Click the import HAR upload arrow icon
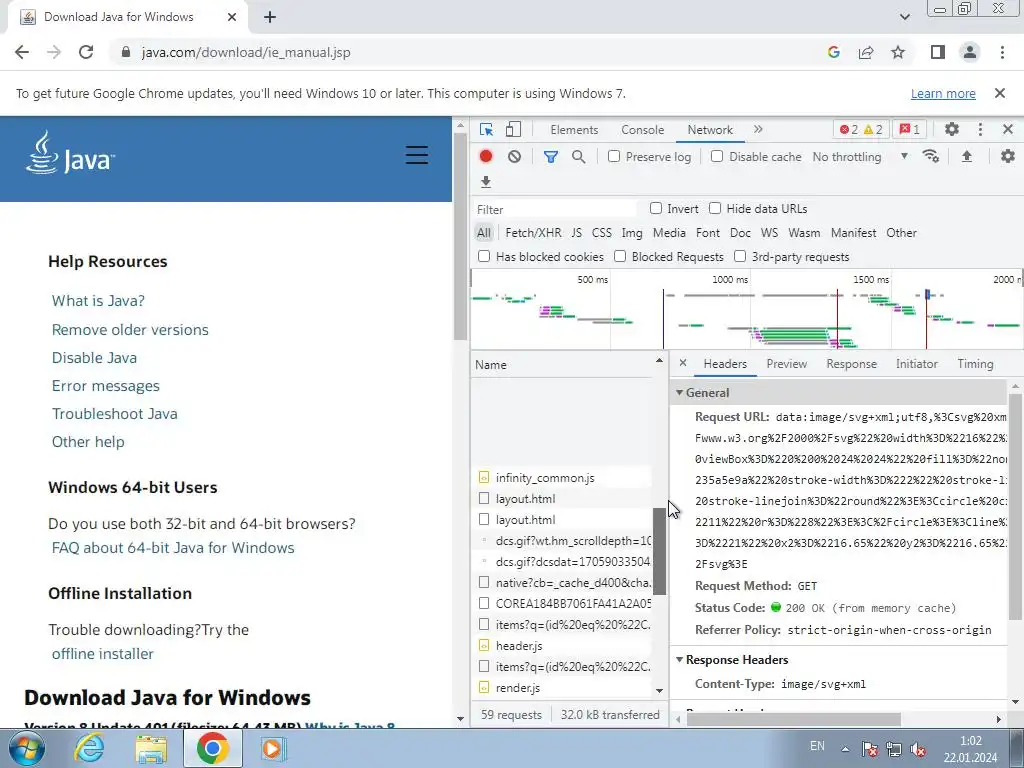Screen dimensions: 1024x768 (967, 157)
